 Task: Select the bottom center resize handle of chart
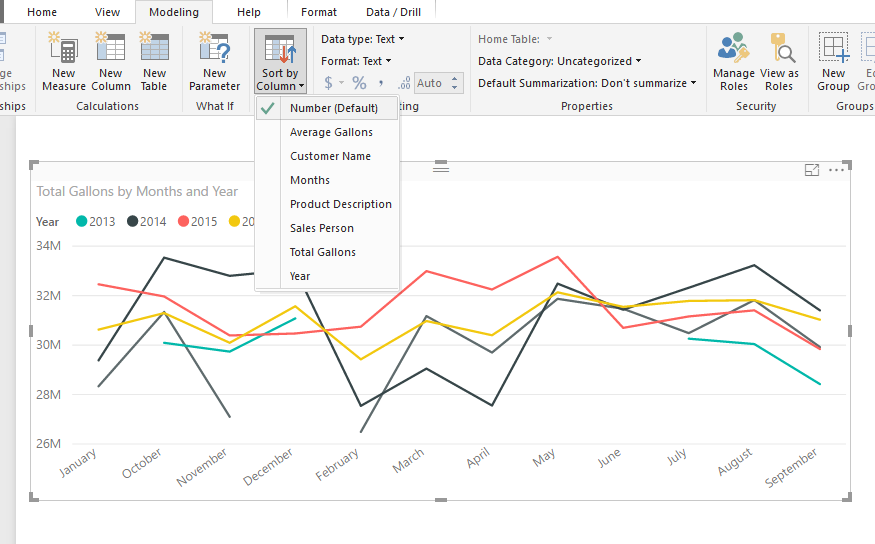click(x=441, y=499)
